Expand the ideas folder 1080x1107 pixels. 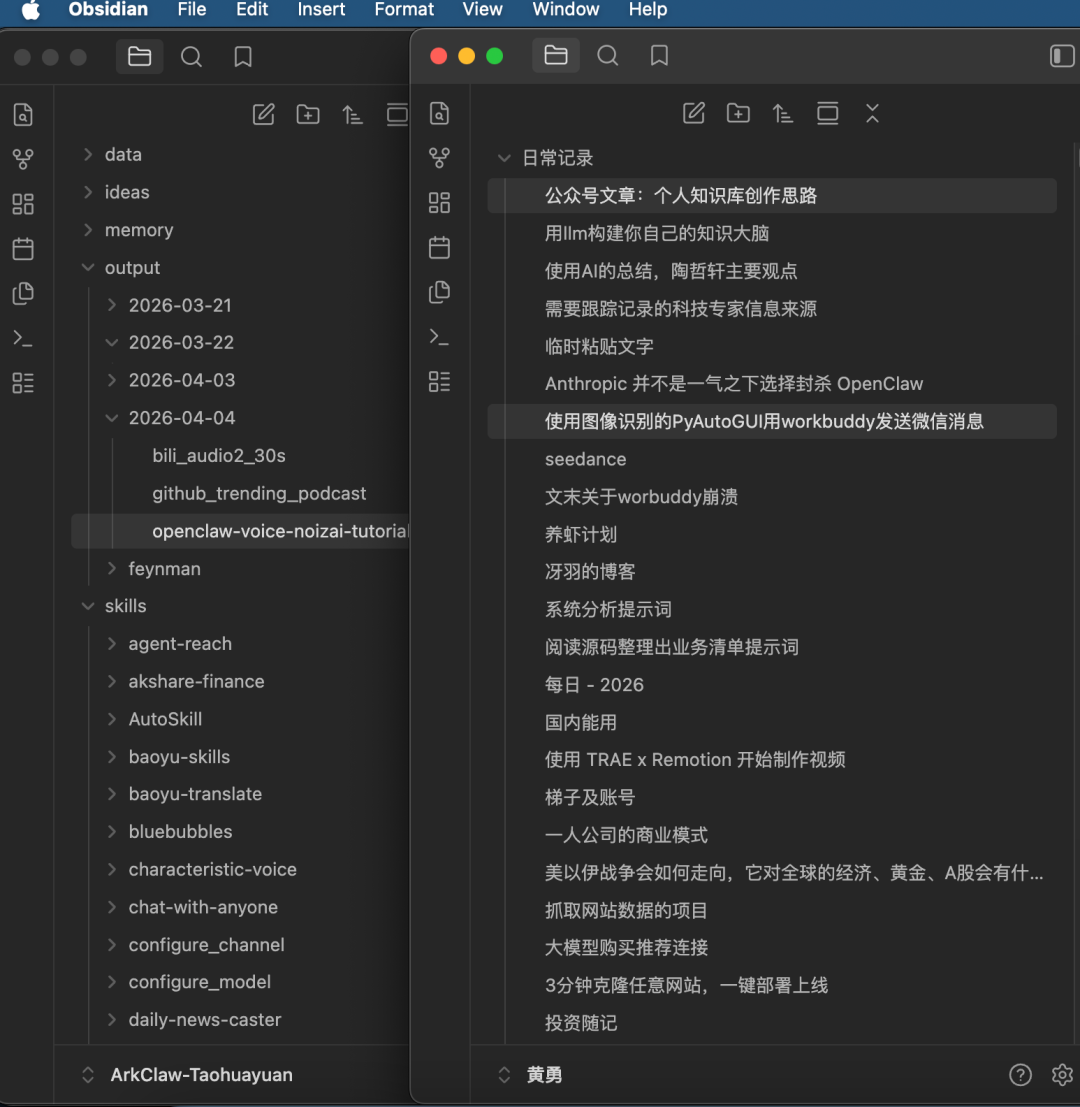click(x=88, y=191)
